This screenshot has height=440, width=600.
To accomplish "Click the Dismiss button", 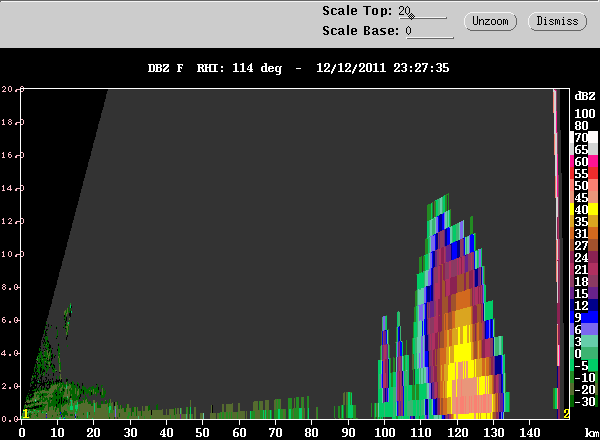I will pyautogui.click(x=557, y=21).
